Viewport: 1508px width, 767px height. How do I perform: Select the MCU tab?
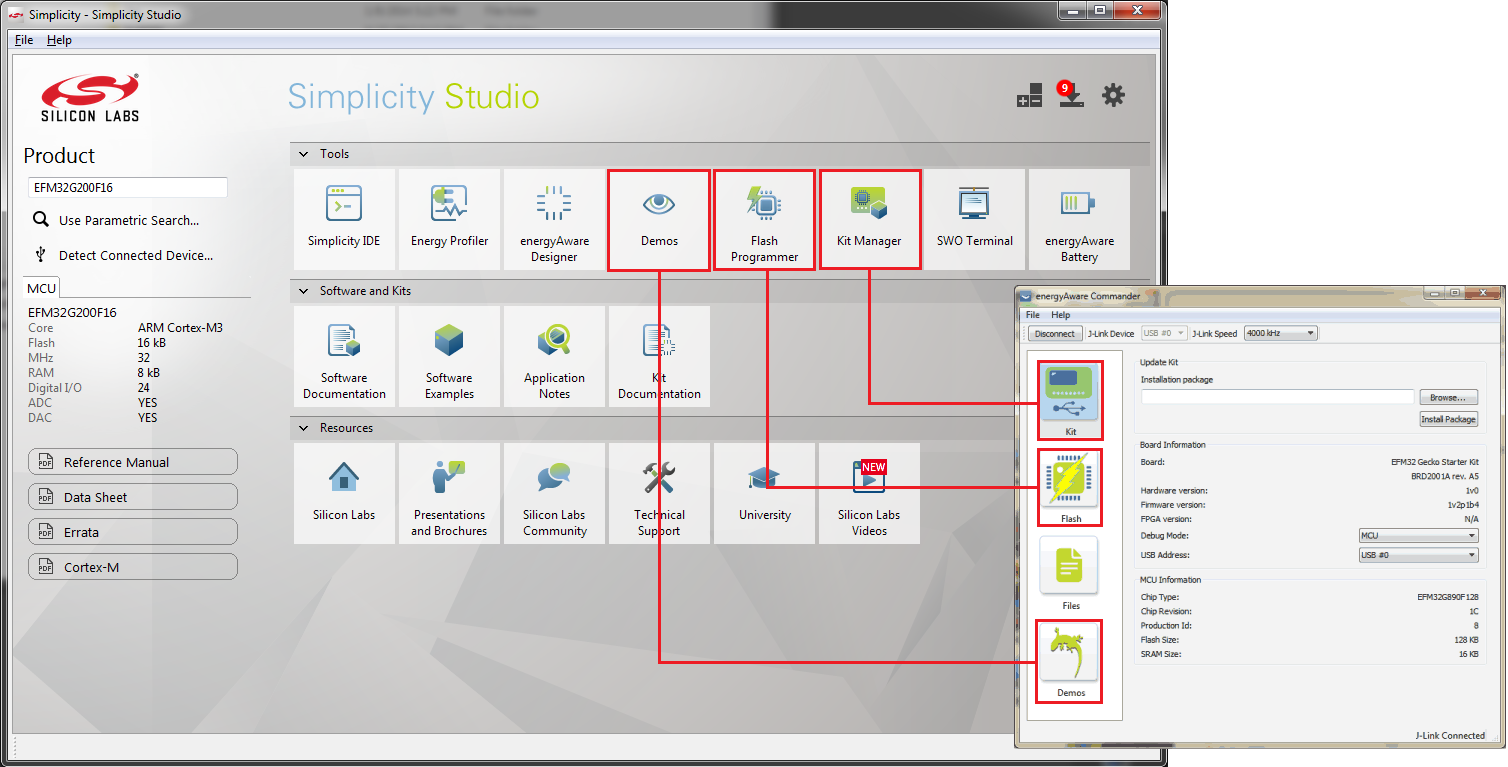(x=42, y=288)
